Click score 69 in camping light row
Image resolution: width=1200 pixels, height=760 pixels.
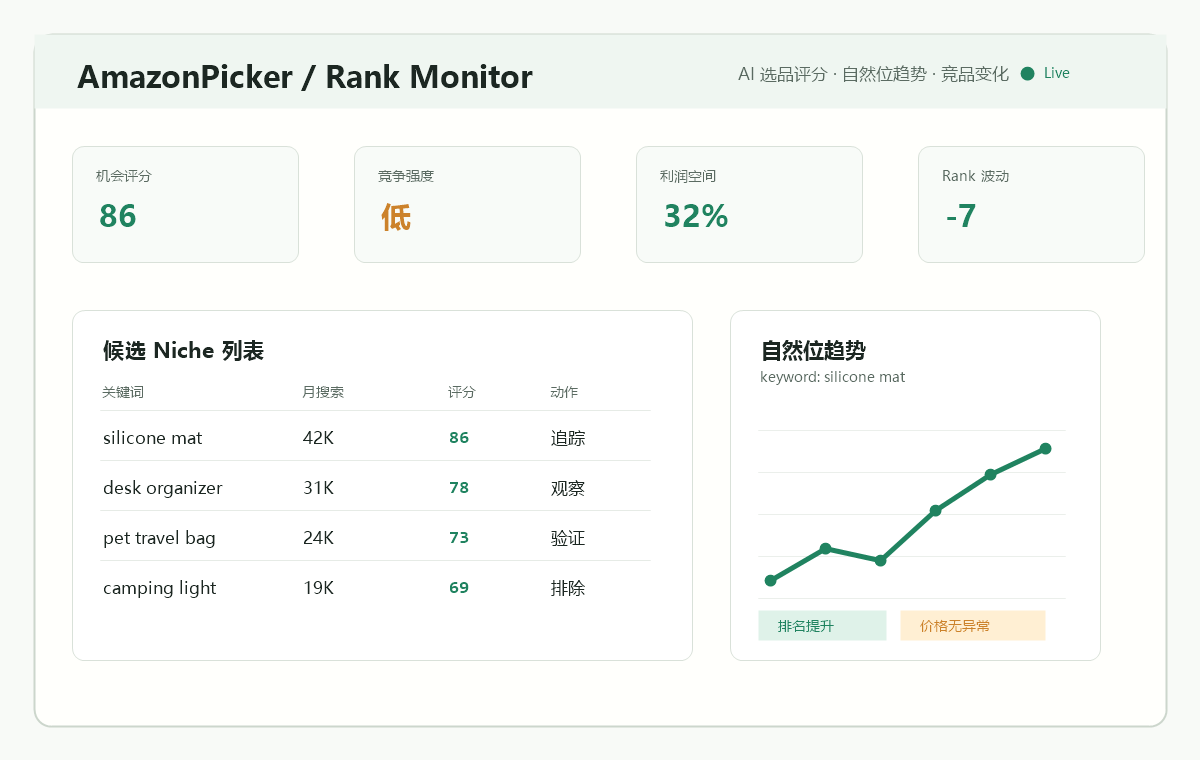459,588
